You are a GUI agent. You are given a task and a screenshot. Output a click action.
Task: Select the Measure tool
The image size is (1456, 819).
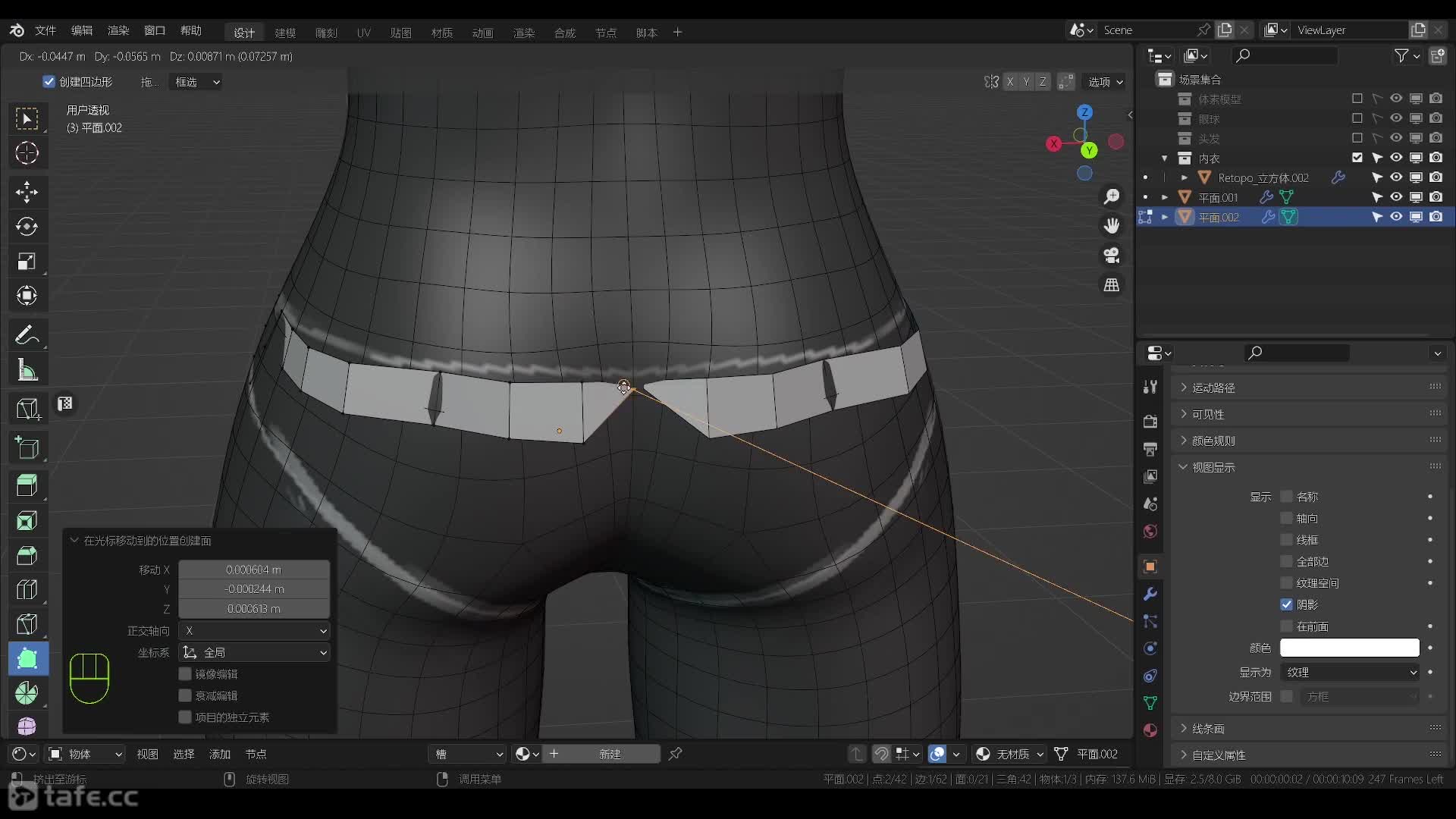(x=27, y=369)
